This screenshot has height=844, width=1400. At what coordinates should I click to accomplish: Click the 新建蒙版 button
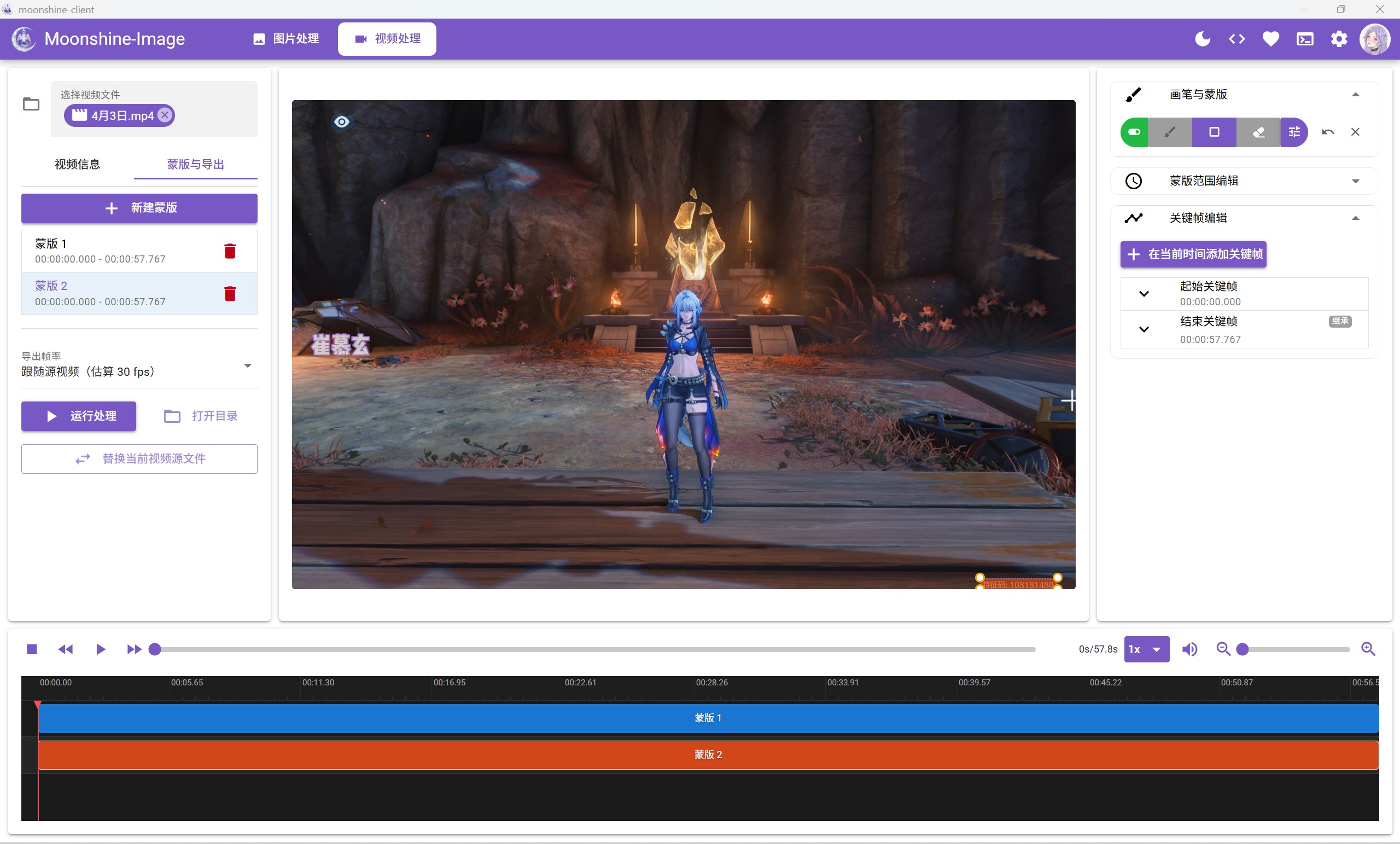[139, 208]
